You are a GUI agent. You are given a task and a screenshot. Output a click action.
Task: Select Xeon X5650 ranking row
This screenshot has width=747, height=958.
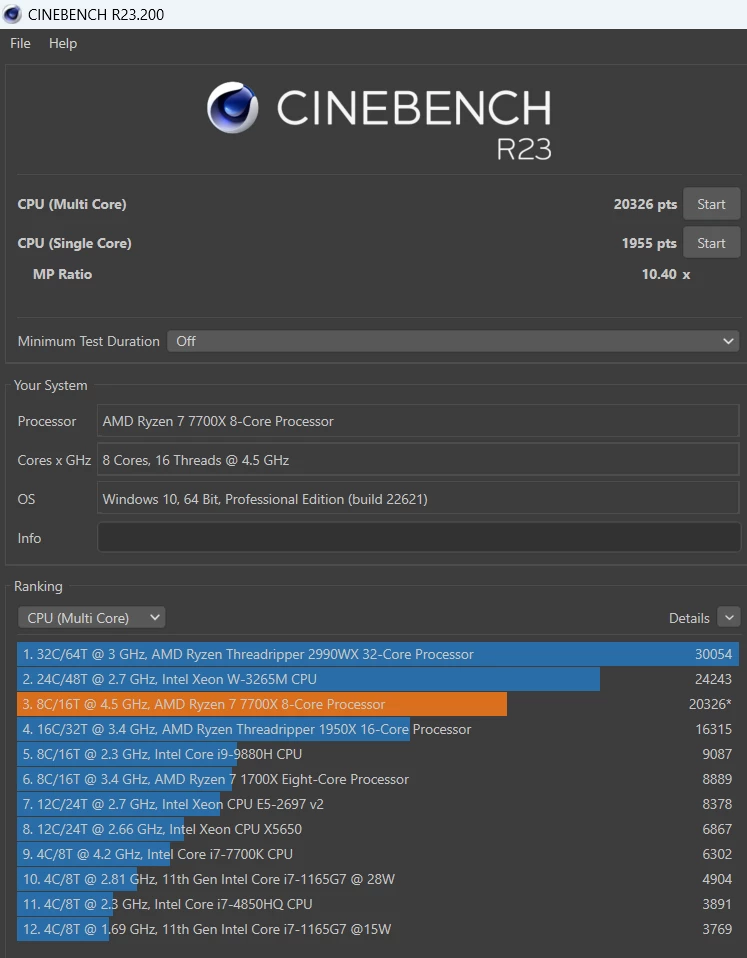click(x=378, y=830)
